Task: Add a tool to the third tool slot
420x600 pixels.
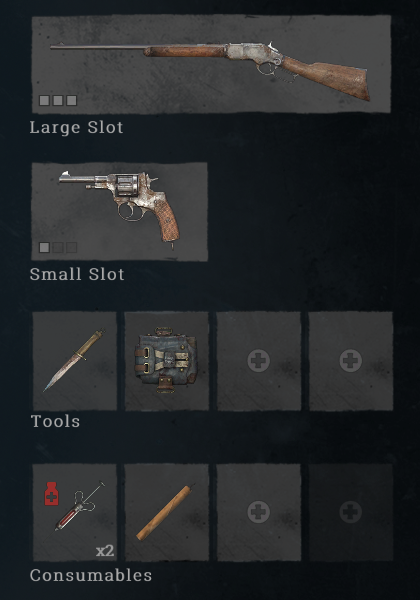Action: click(x=259, y=361)
